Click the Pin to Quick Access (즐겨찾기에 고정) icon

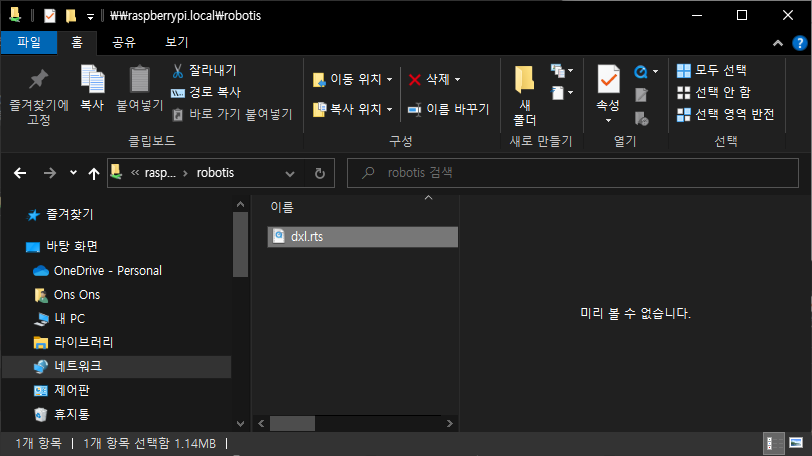coord(38,80)
